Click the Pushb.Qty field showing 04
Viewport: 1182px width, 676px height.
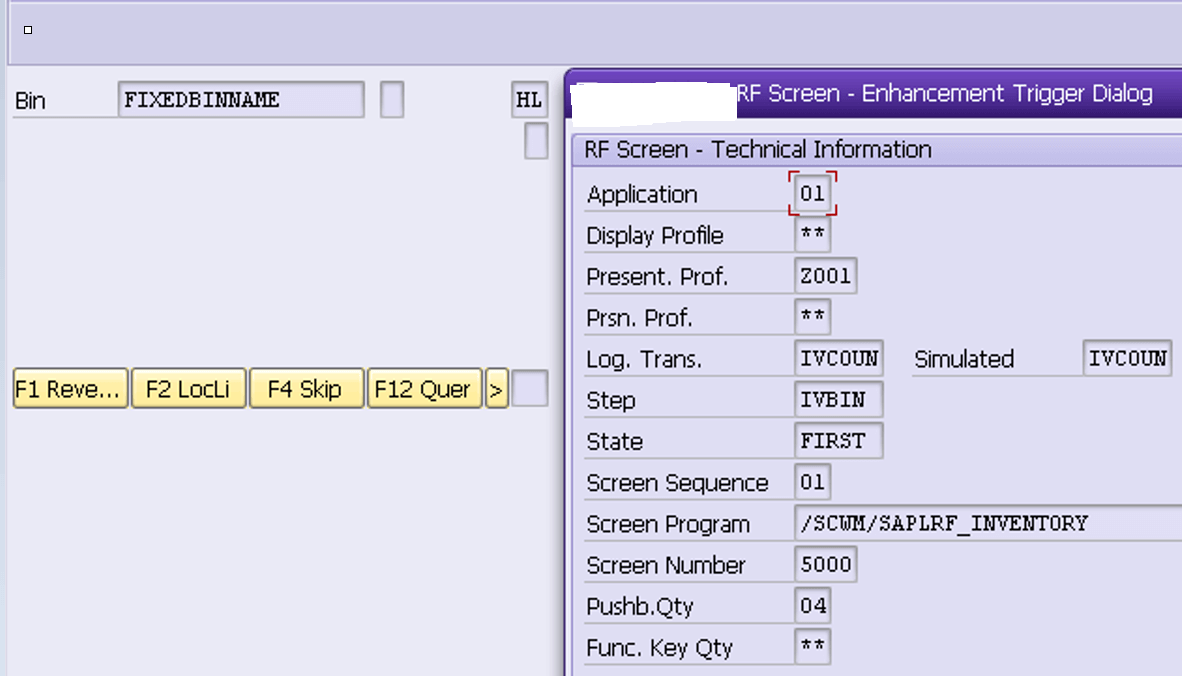coord(812,605)
